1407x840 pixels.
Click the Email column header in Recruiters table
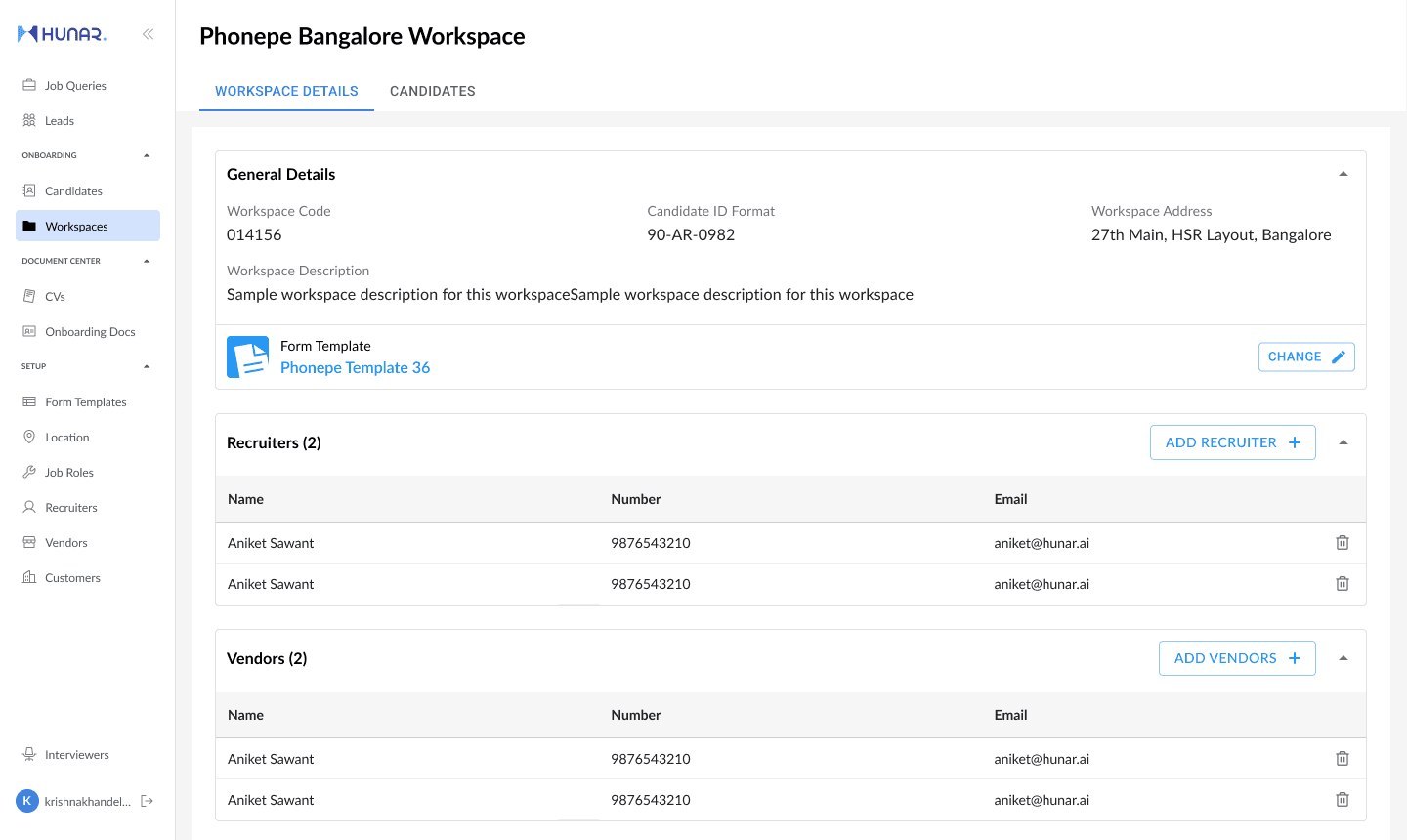coord(1010,499)
